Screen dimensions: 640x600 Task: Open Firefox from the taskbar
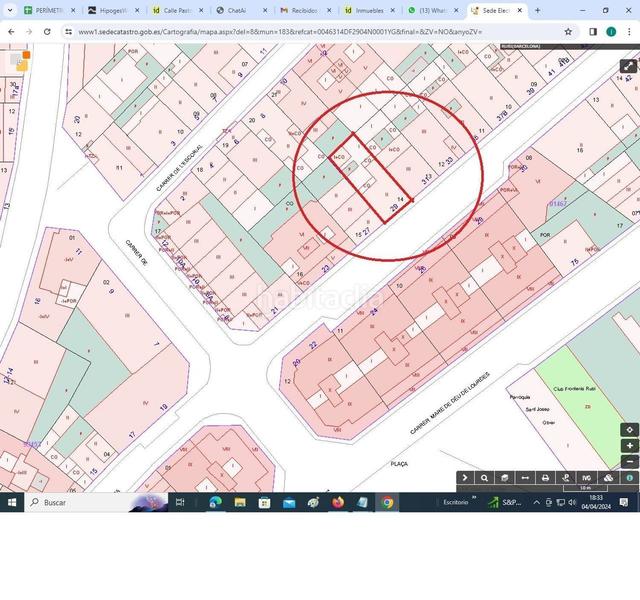[x=338, y=502]
